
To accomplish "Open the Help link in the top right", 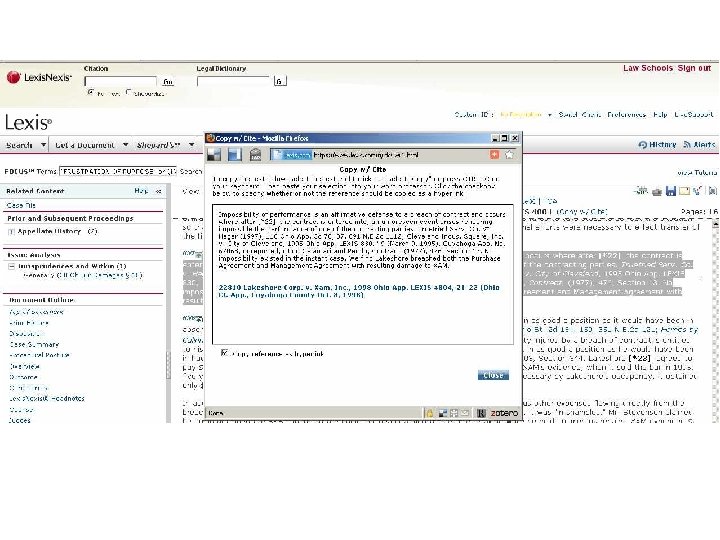I will (x=660, y=114).
